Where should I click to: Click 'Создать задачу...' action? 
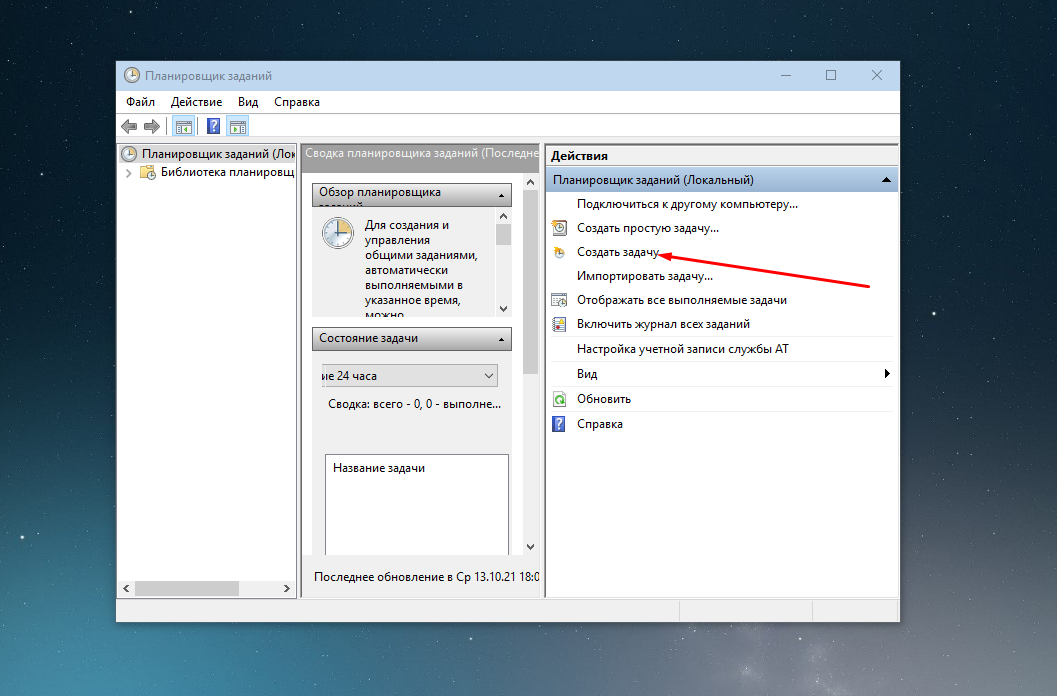(618, 252)
